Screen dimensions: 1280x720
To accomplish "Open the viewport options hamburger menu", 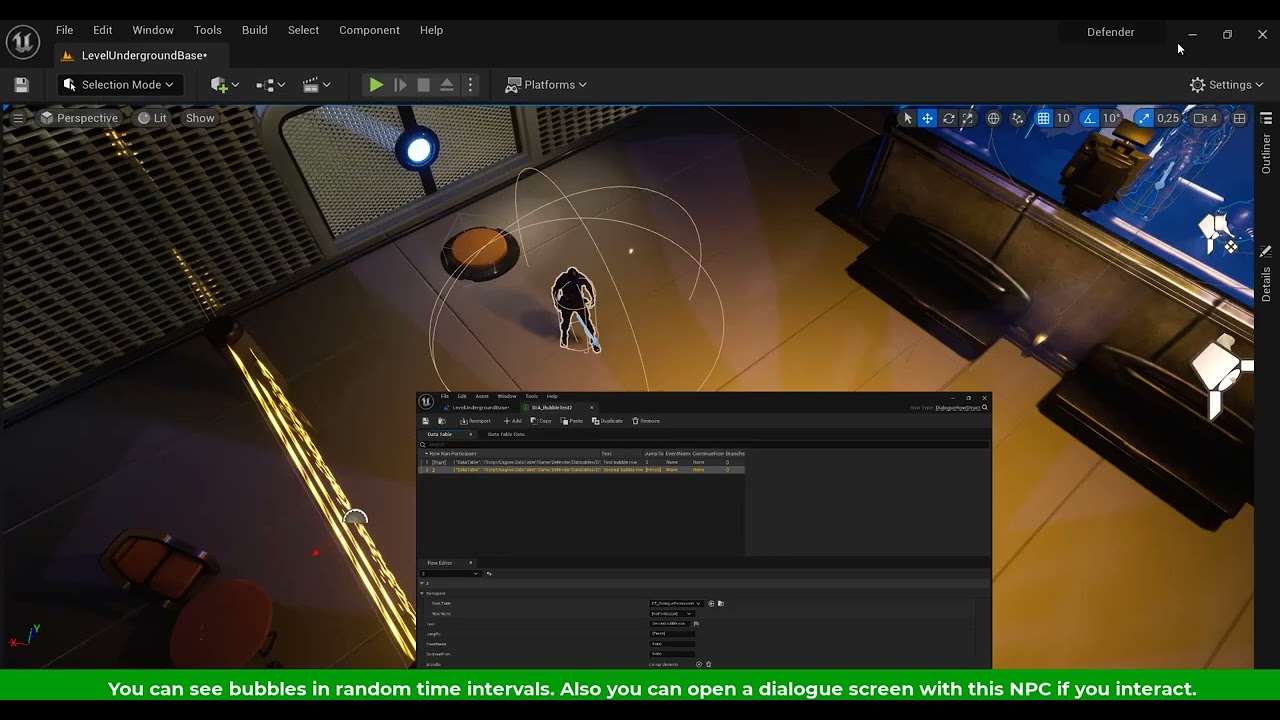I will (18, 118).
